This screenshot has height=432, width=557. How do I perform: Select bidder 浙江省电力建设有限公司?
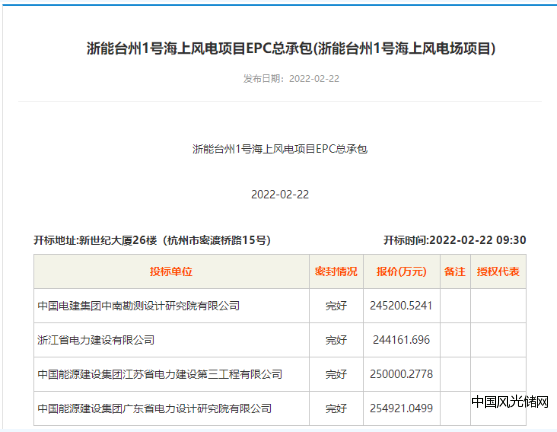point(96,340)
